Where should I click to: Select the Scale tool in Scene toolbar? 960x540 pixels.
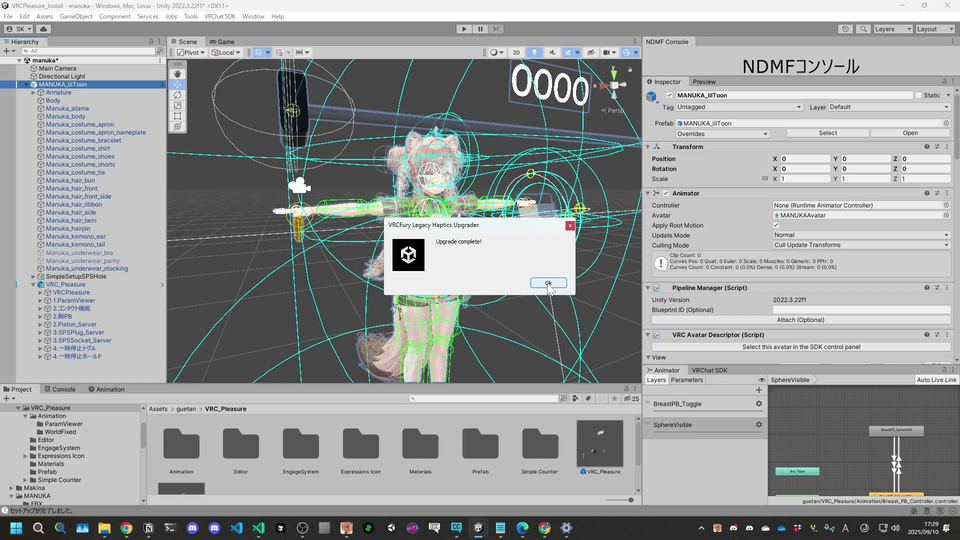tap(178, 105)
